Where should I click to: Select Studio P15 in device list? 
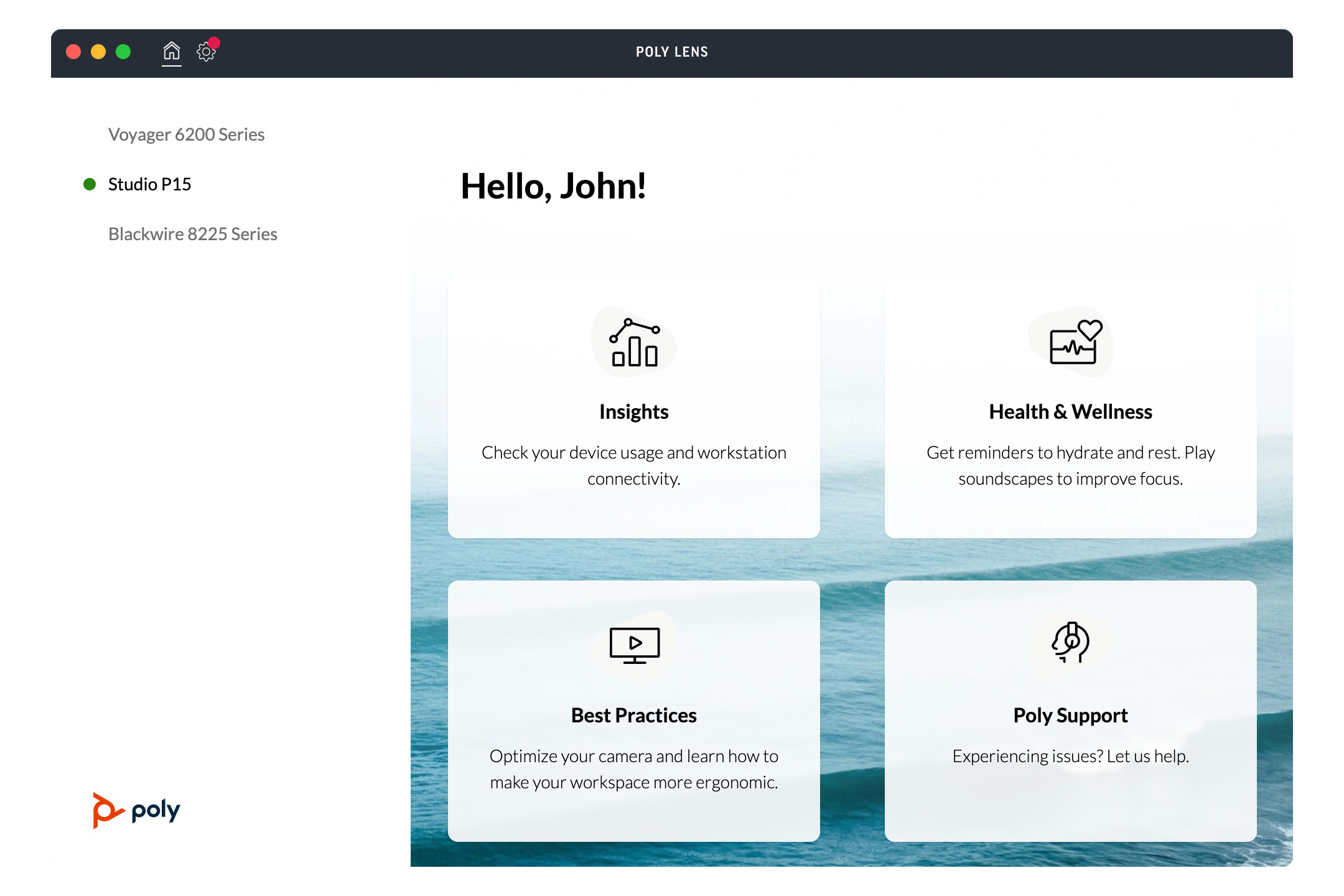149,184
